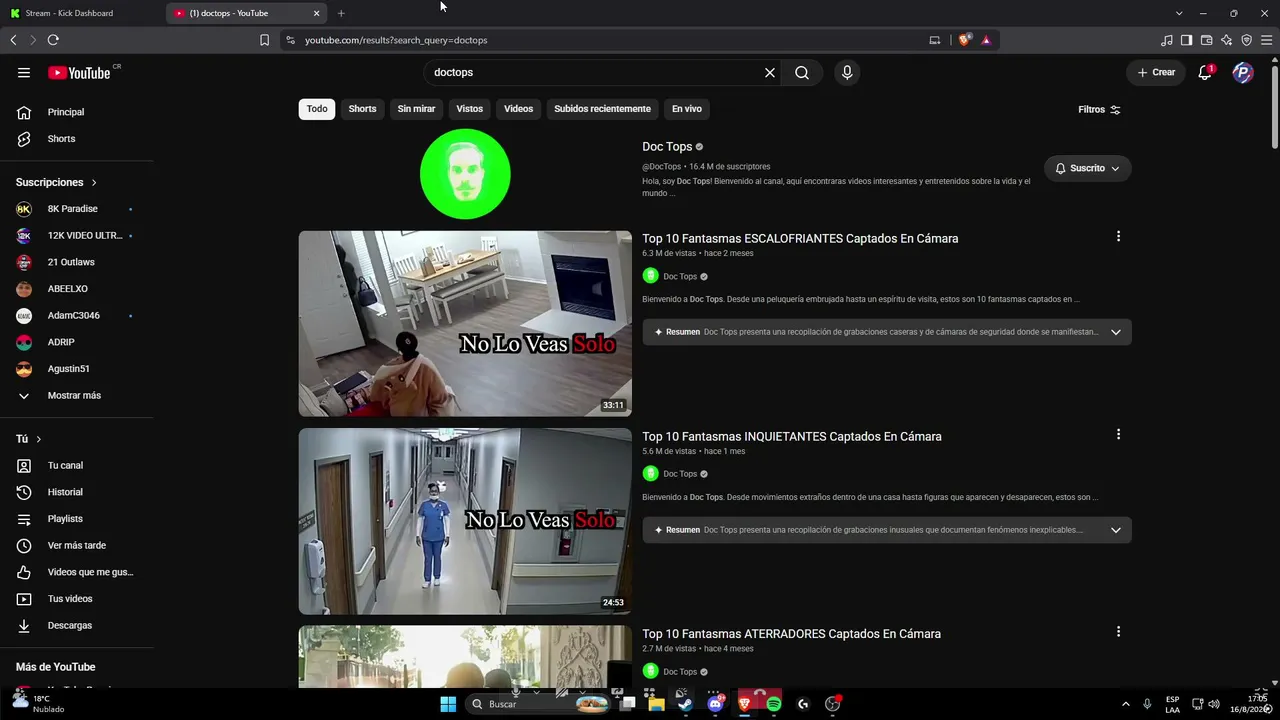Image resolution: width=1280 pixels, height=720 pixels.
Task: Open the browser tab list dropdown
Action: [1179, 13]
